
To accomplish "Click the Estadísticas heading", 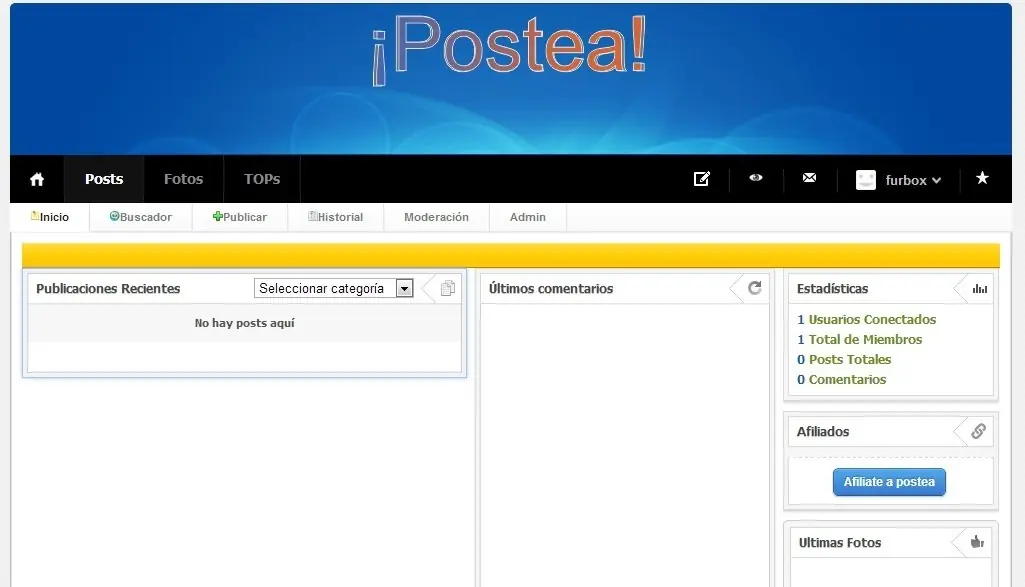I will click(x=832, y=288).
